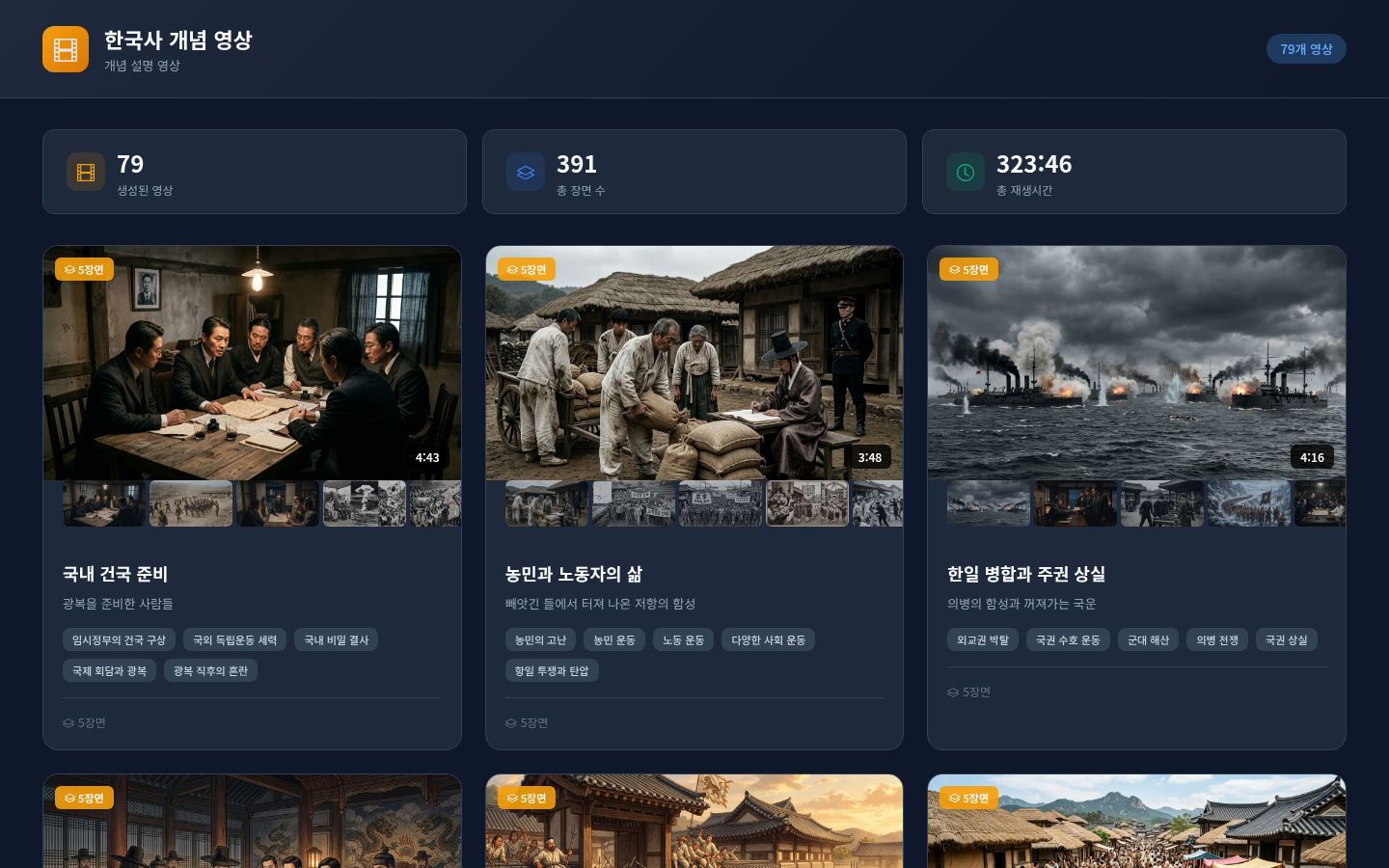Open the 한일 병합과 주권 상실 title link
1389x868 pixels.
pos(1026,575)
